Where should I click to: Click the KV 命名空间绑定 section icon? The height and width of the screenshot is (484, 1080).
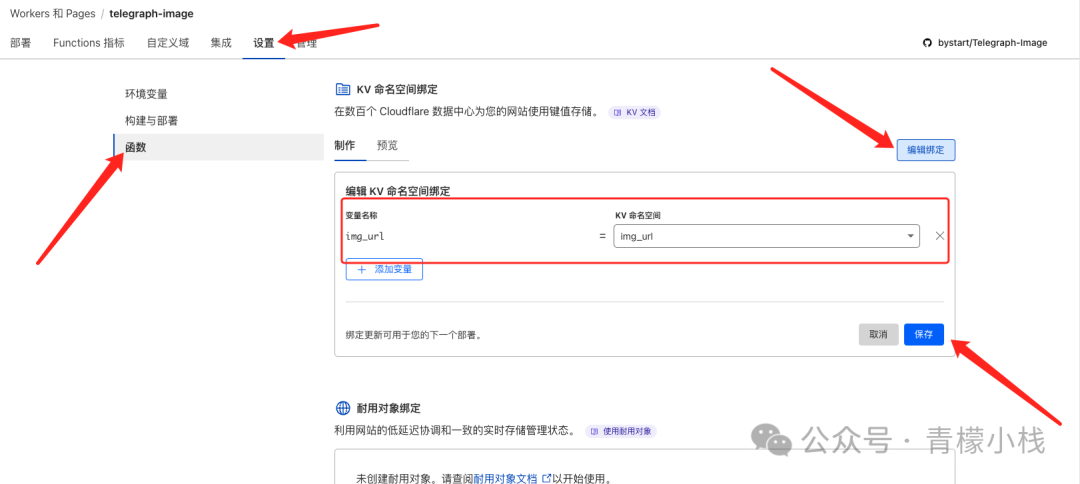point(342,89)
